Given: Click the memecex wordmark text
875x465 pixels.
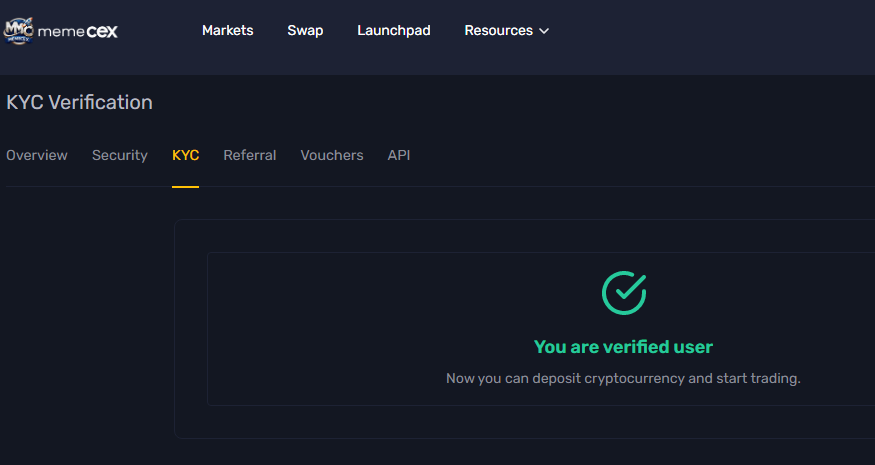Looking at the screenshot, I should point(78,32).
